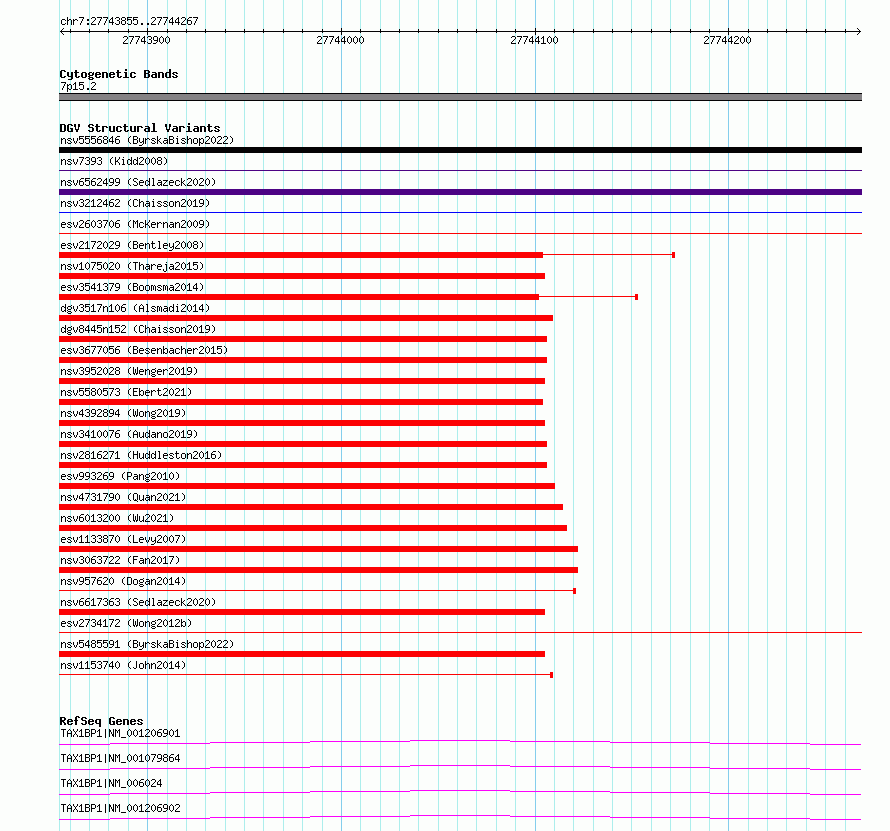Click the 27743900 ruler position label
This screenshot has height=831, width=890.
coord(146,40)
